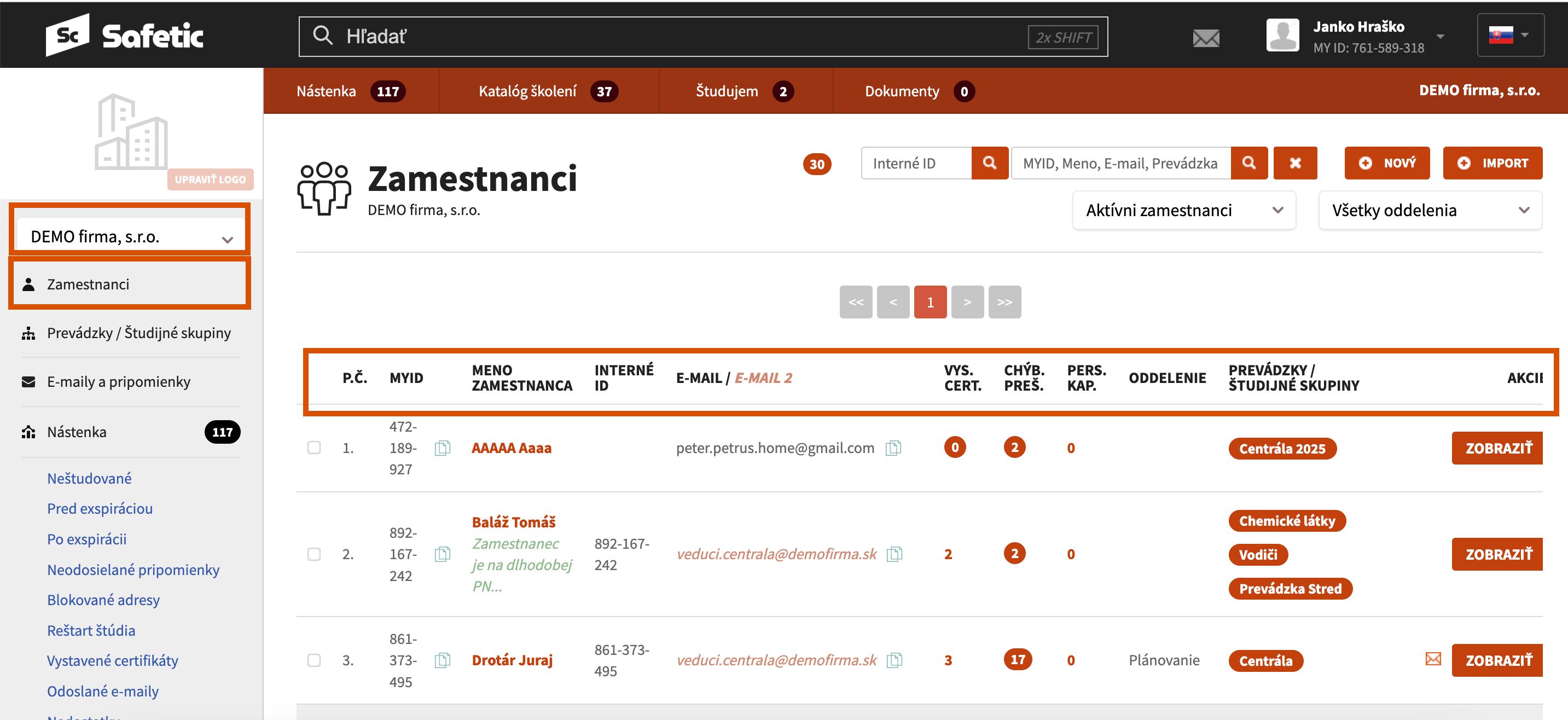Copy MYID 472-189-927 with copy icon
Viewport: 1568px width, 720px height.
tap(443, 448)
